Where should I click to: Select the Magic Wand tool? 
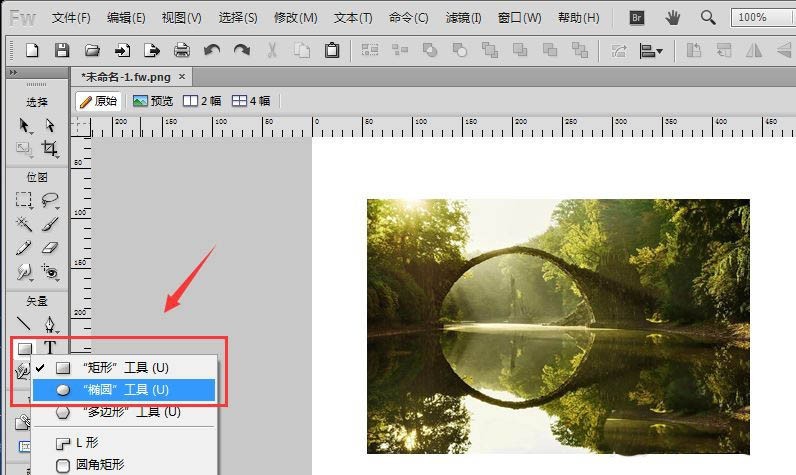click(x=24, y=223)
